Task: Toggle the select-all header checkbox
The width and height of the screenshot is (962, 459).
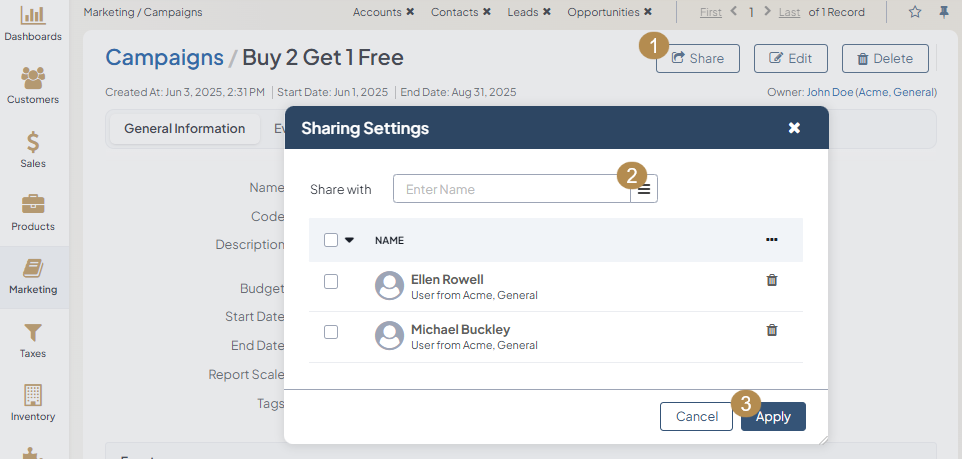Action: (331, 240)
